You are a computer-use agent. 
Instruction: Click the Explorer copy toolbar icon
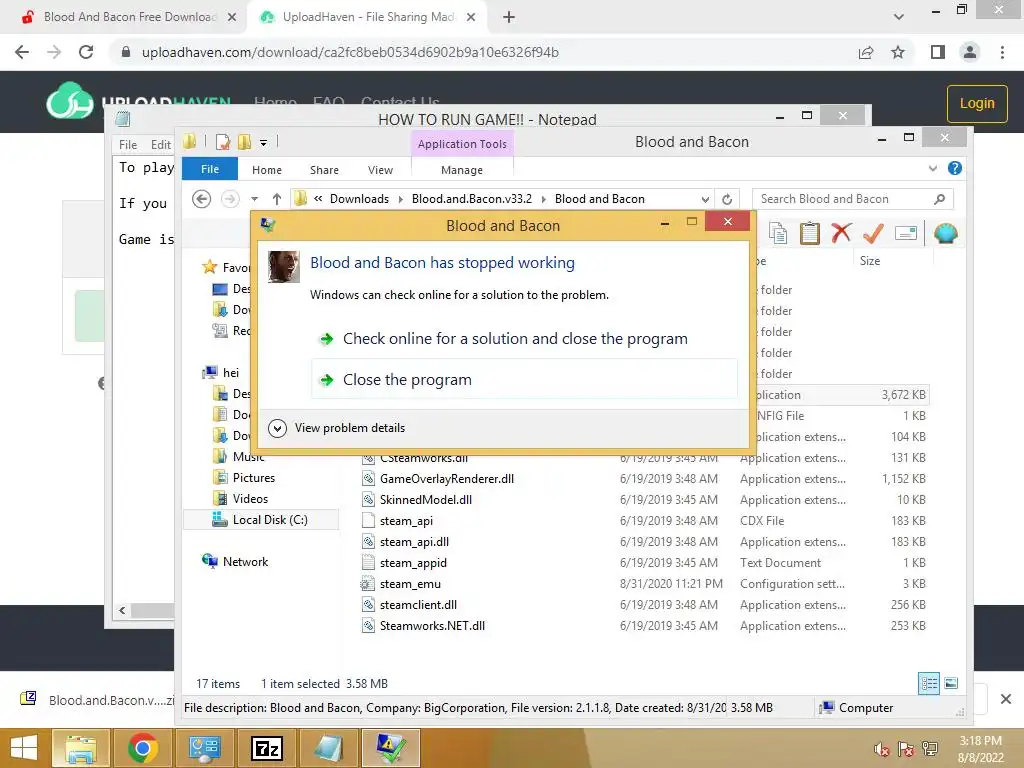778,233
